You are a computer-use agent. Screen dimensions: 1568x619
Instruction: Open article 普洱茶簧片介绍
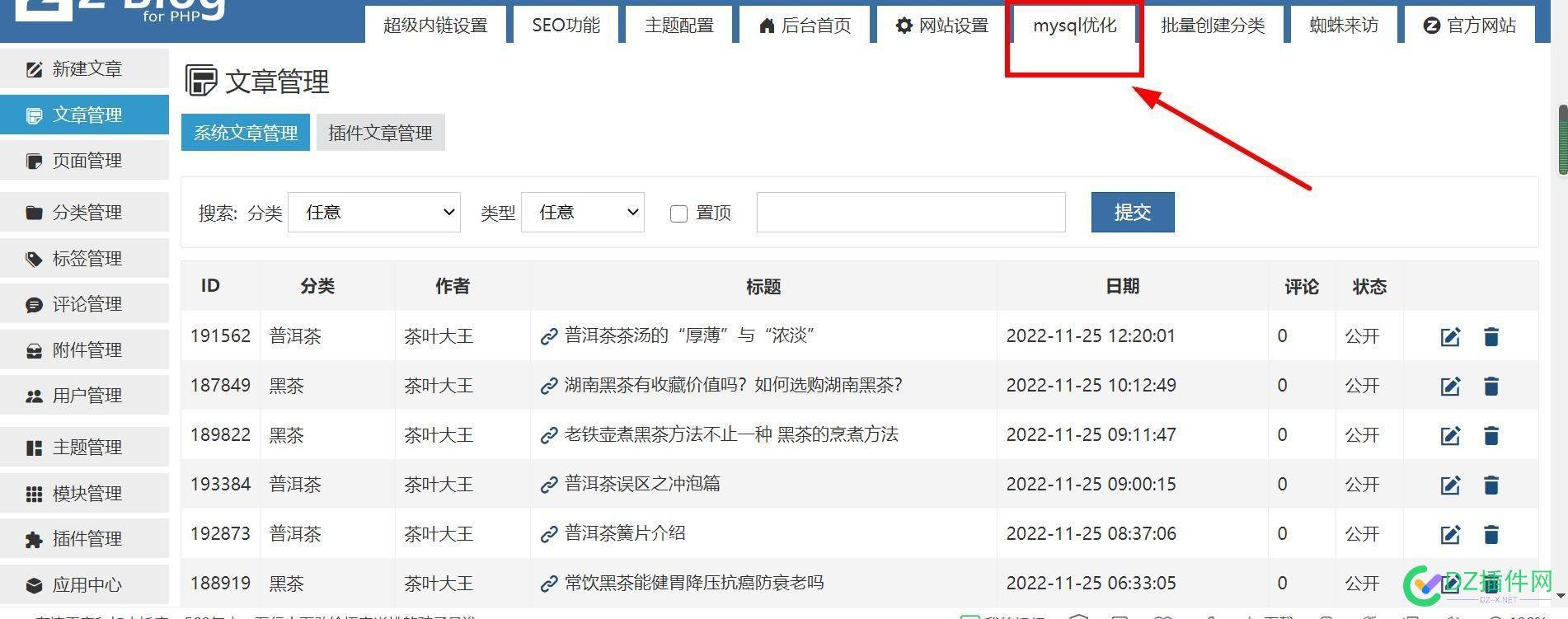(625, 533)
